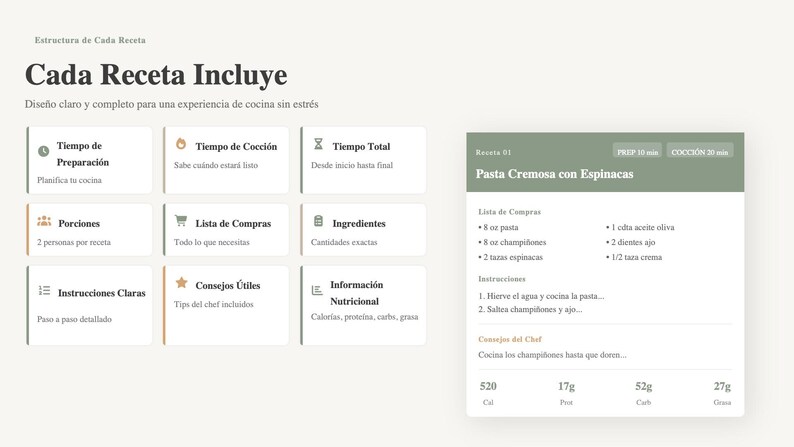794x447 pixels.
Task: Click the '52g' carb value
Action: [644, 386]
